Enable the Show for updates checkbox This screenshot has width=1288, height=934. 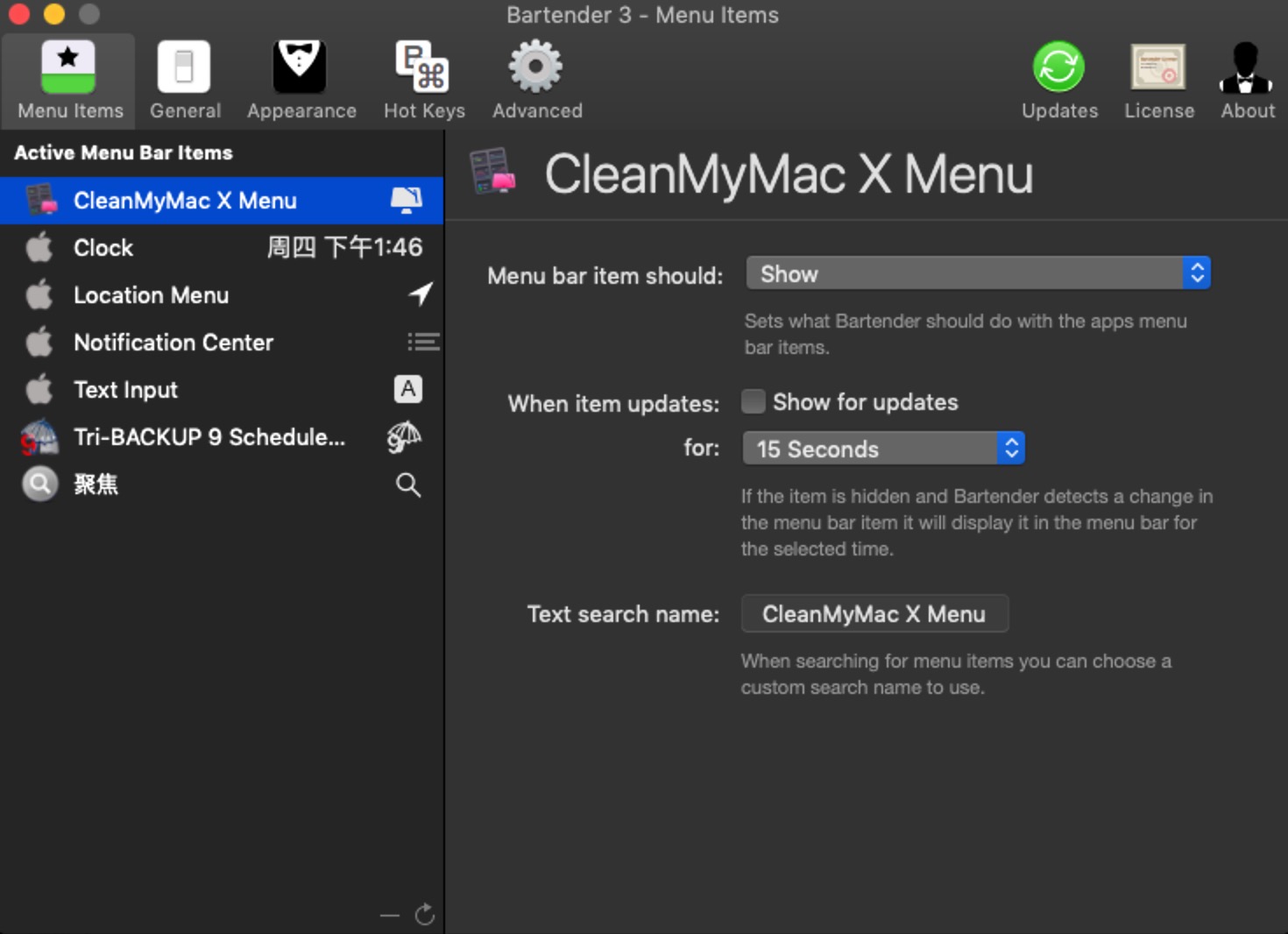pos(754,402)
